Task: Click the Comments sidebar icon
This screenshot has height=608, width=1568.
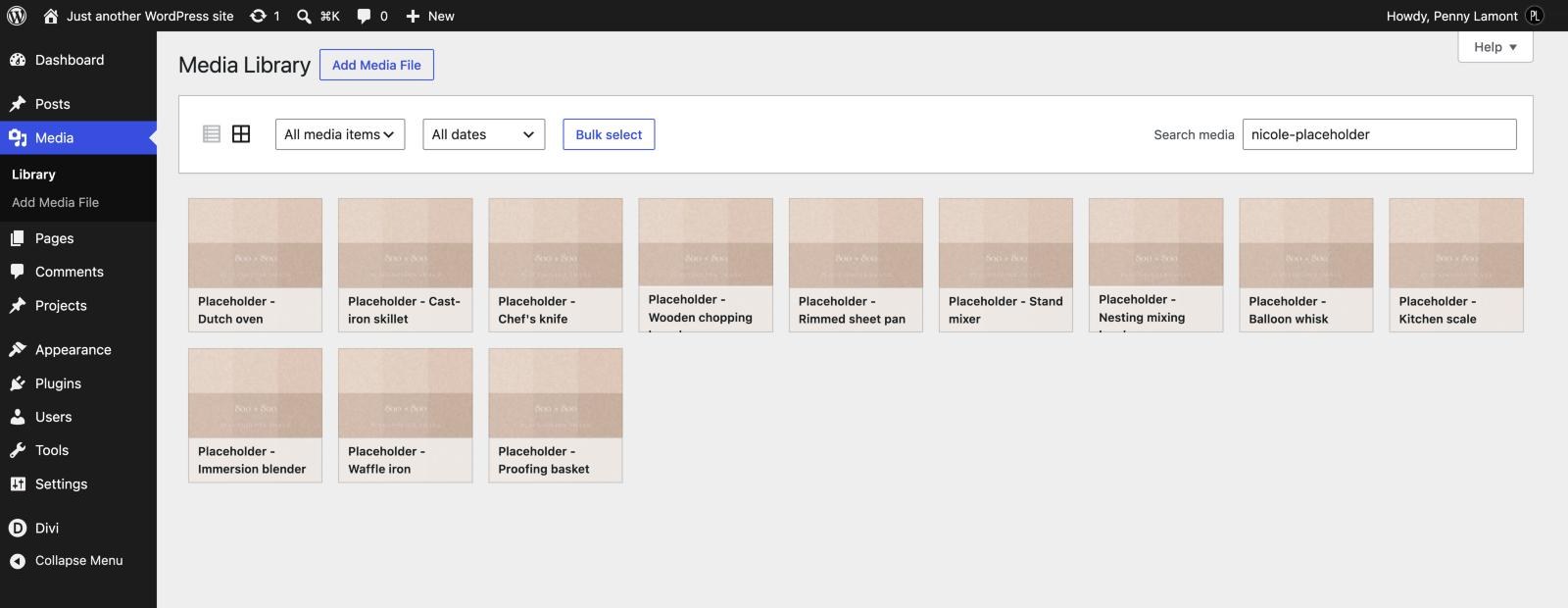Action: coord(18,272)
